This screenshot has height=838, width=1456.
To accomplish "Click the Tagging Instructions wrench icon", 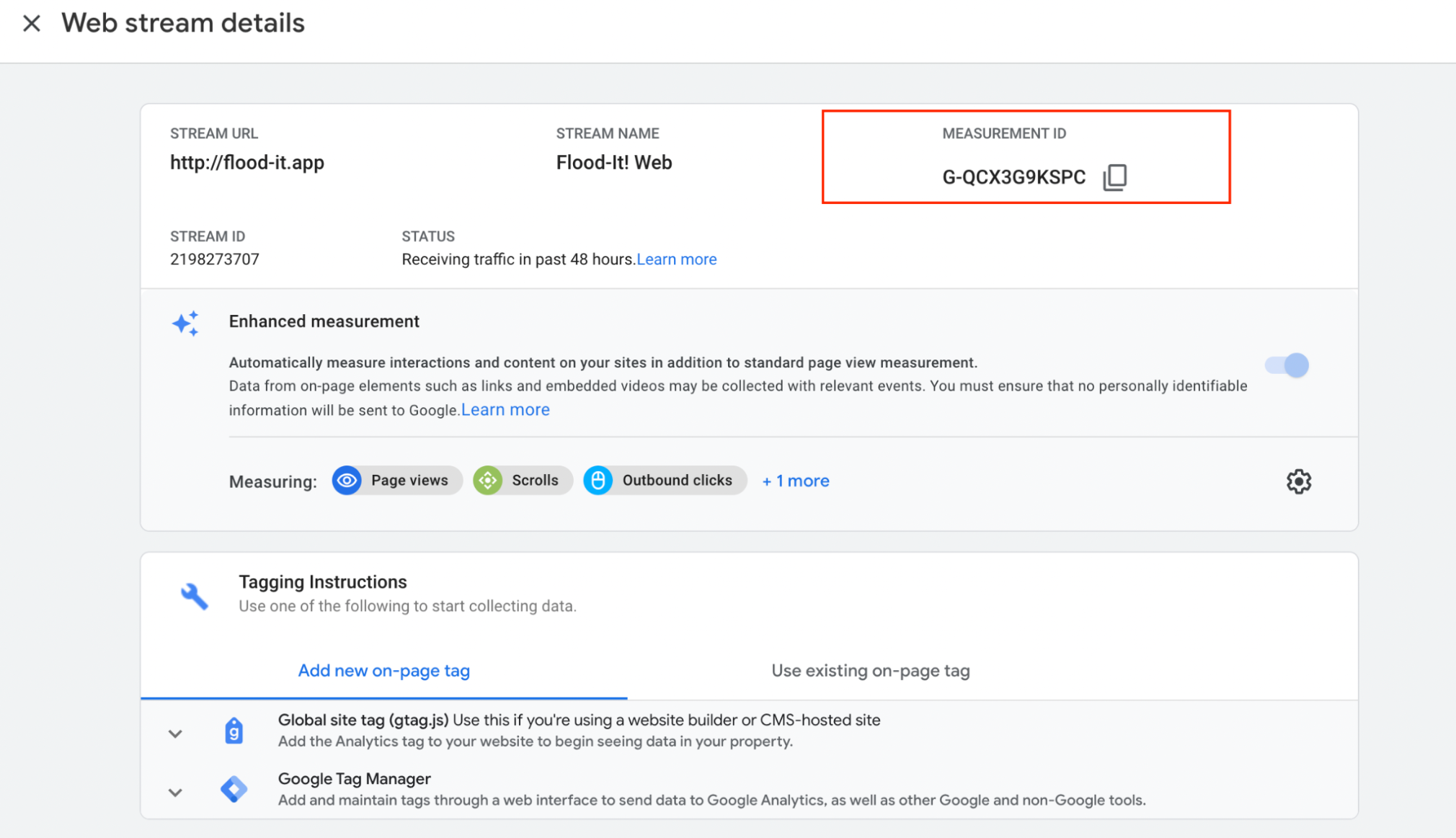I will [x=194, y=596].
